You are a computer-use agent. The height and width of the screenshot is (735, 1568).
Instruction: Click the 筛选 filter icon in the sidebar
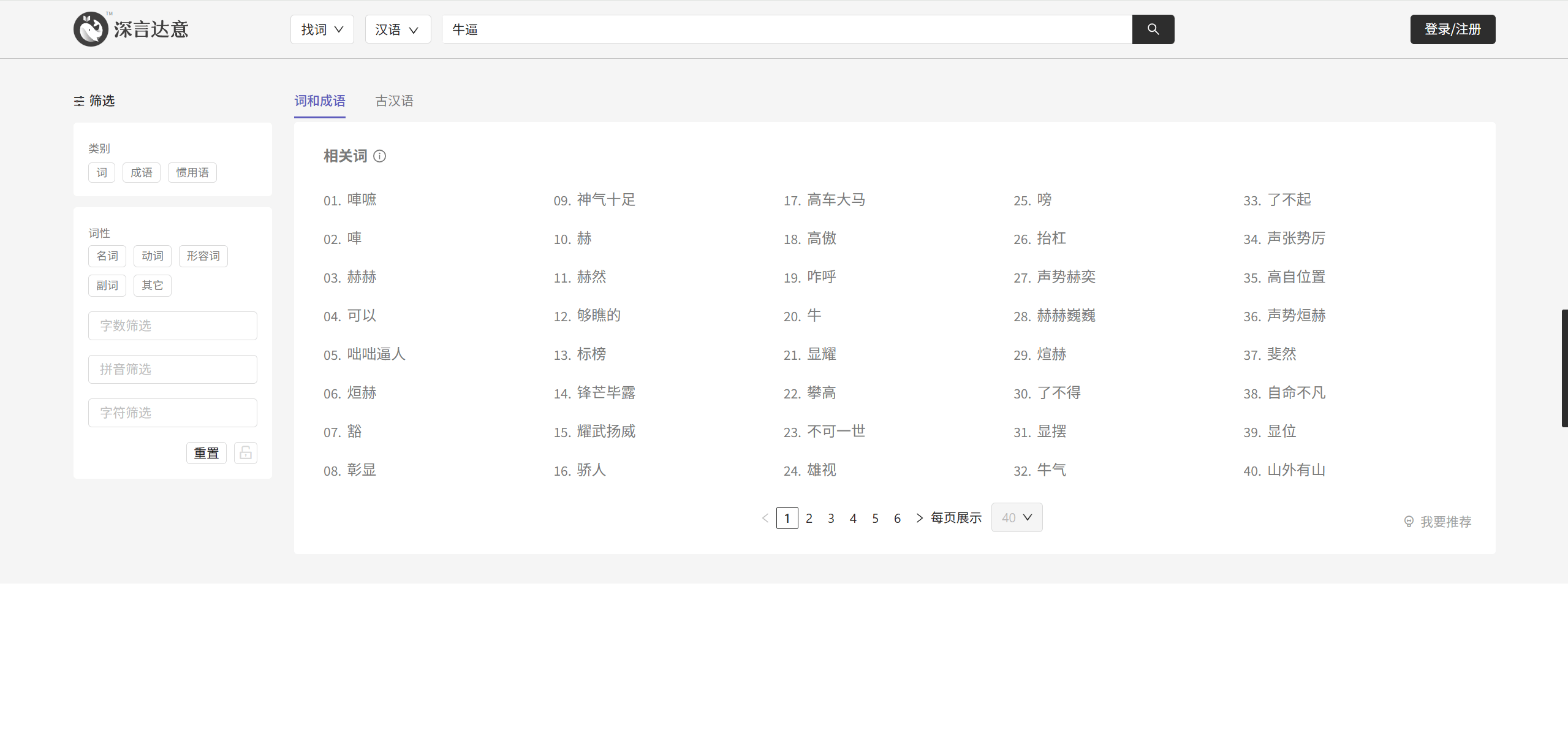pyautogui.click(x=80, y=101)
